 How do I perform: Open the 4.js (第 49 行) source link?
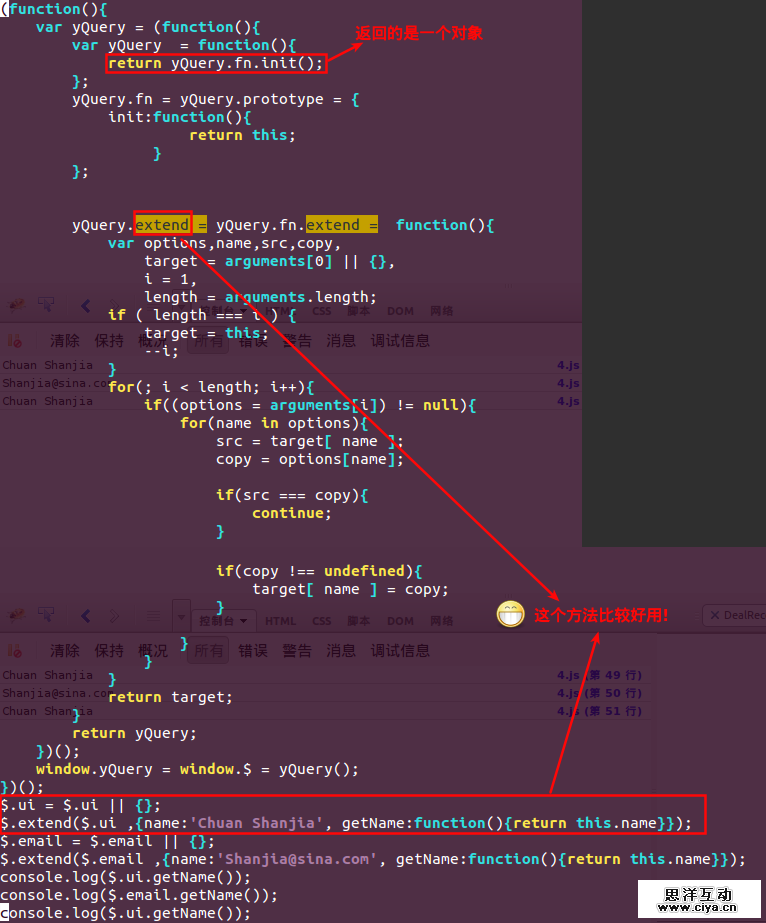click(599, 675)
